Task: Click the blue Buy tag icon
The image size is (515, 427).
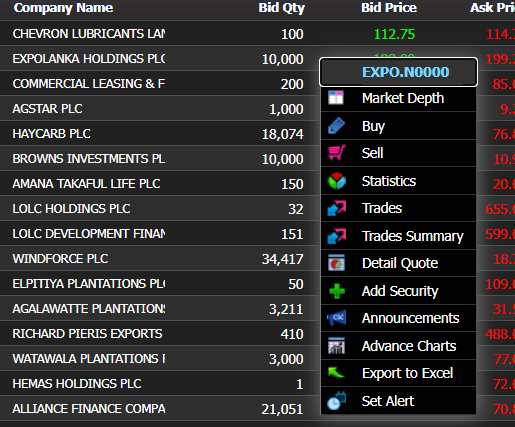Action: (336, 126)
